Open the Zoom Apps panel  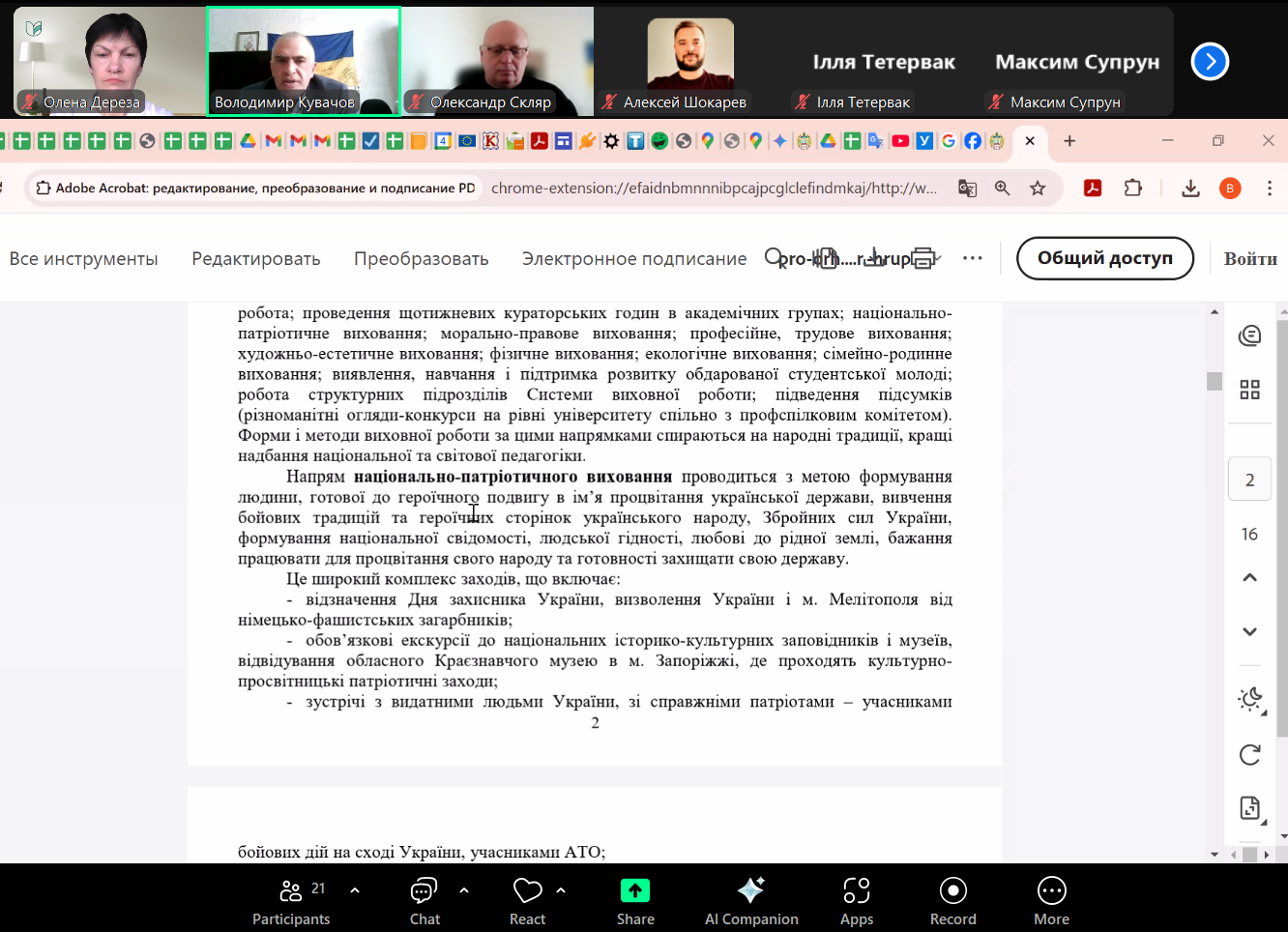click(x=856, y=900)
